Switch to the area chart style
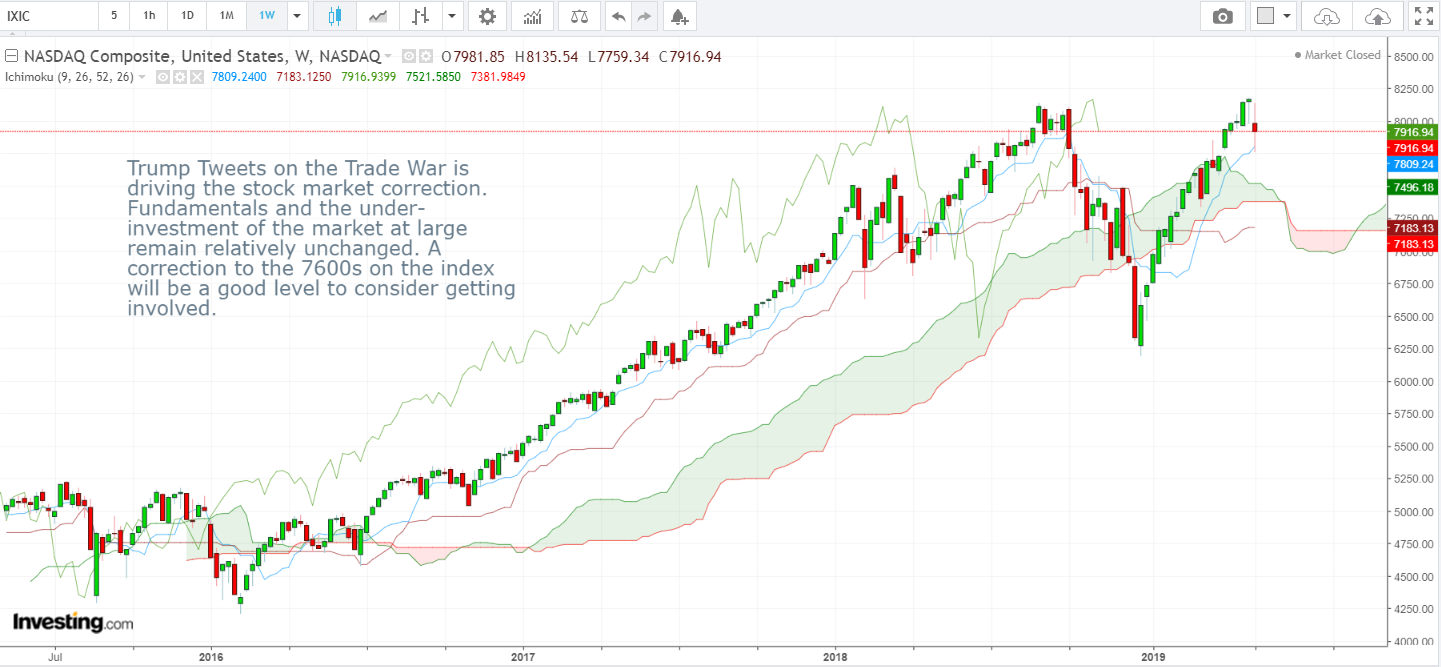This screenshot has height=667, width=1441. (378, 16)
